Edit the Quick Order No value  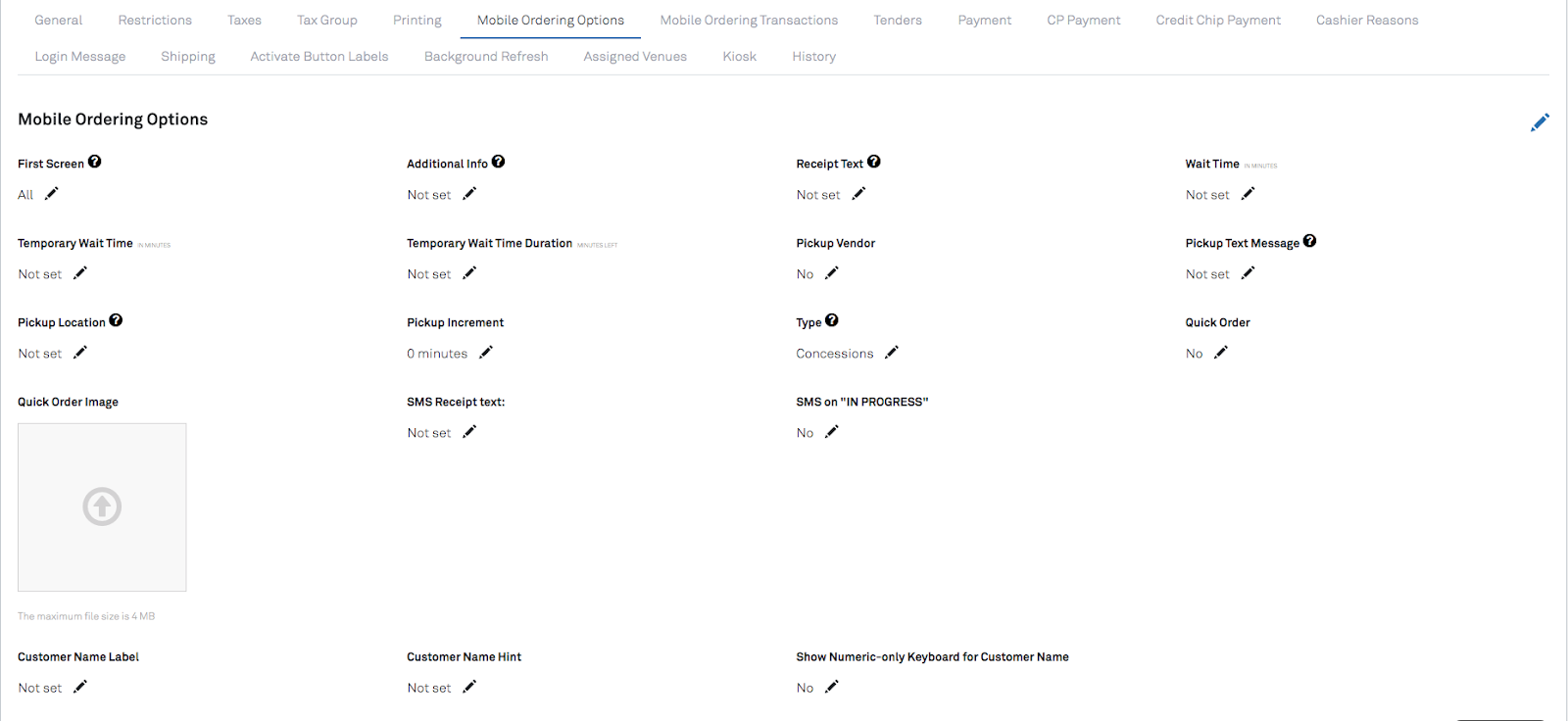(x=1221, y=353)
